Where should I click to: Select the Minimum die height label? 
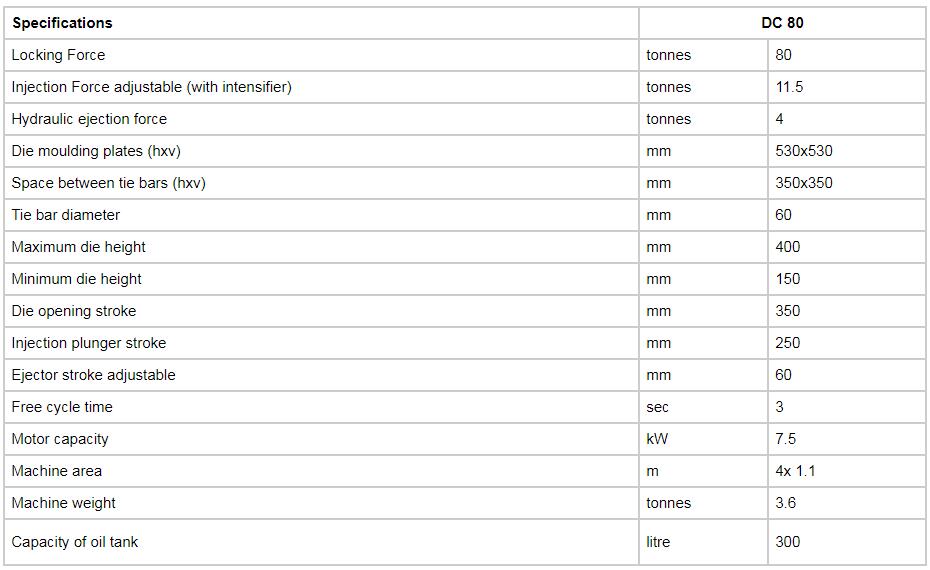point(77,279)
